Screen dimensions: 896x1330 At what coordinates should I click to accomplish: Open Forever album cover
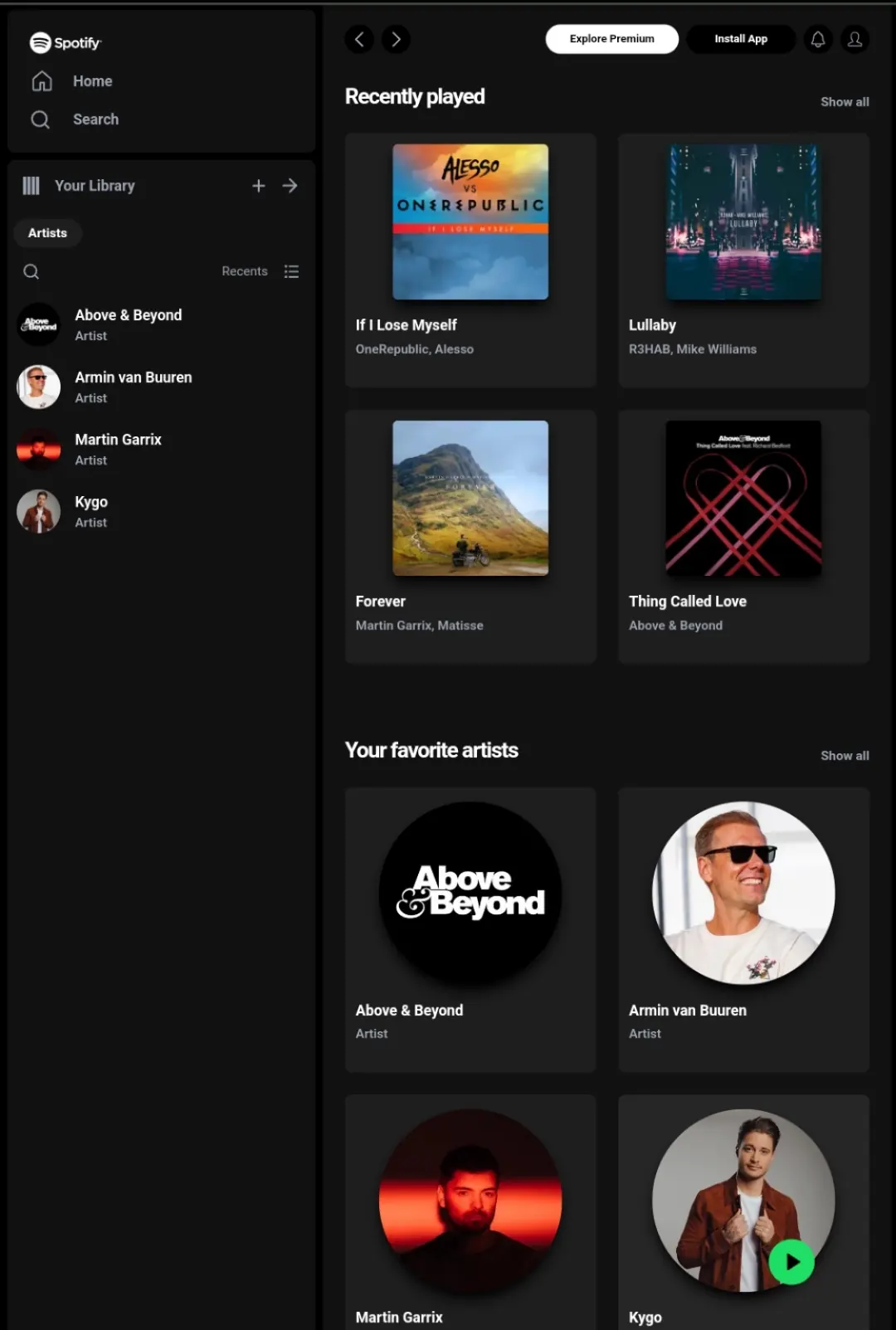click(x=470, y=498)
